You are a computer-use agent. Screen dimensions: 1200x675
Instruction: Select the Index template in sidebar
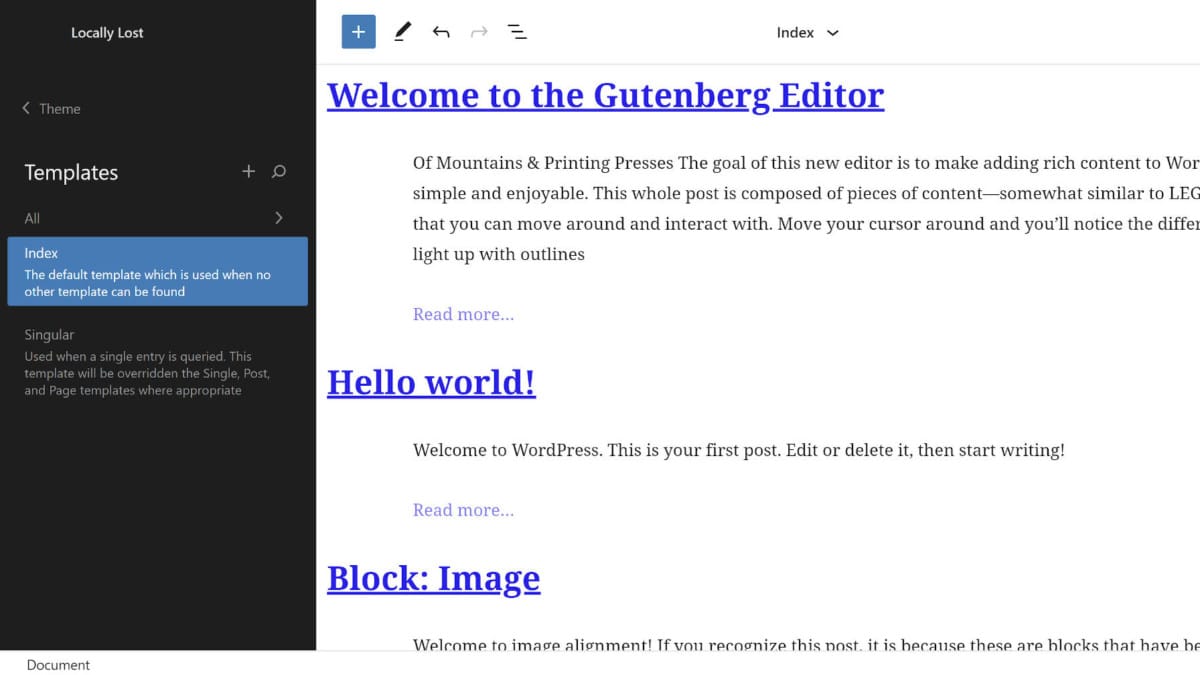click(x=157, y=271)
